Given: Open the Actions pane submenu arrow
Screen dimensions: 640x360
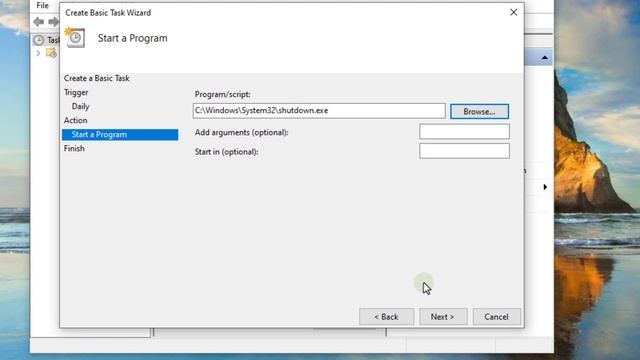Looking at the screenshot, I should [x=545, y=187].
